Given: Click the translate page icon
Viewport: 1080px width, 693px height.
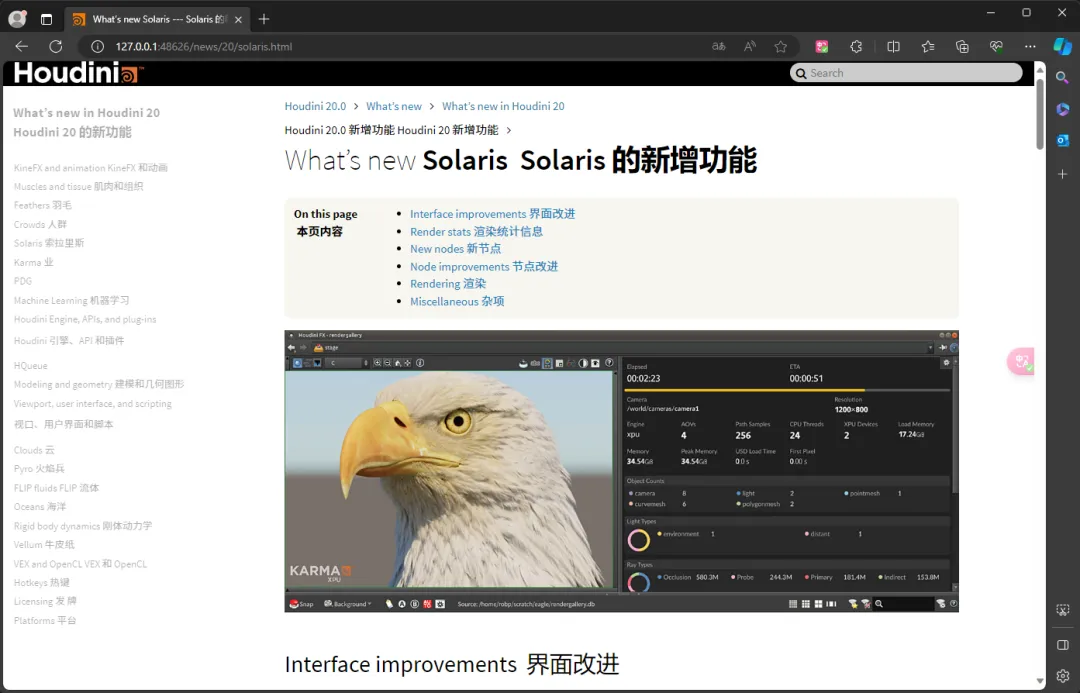Looking at the screenshot, I should coord(718,47).
